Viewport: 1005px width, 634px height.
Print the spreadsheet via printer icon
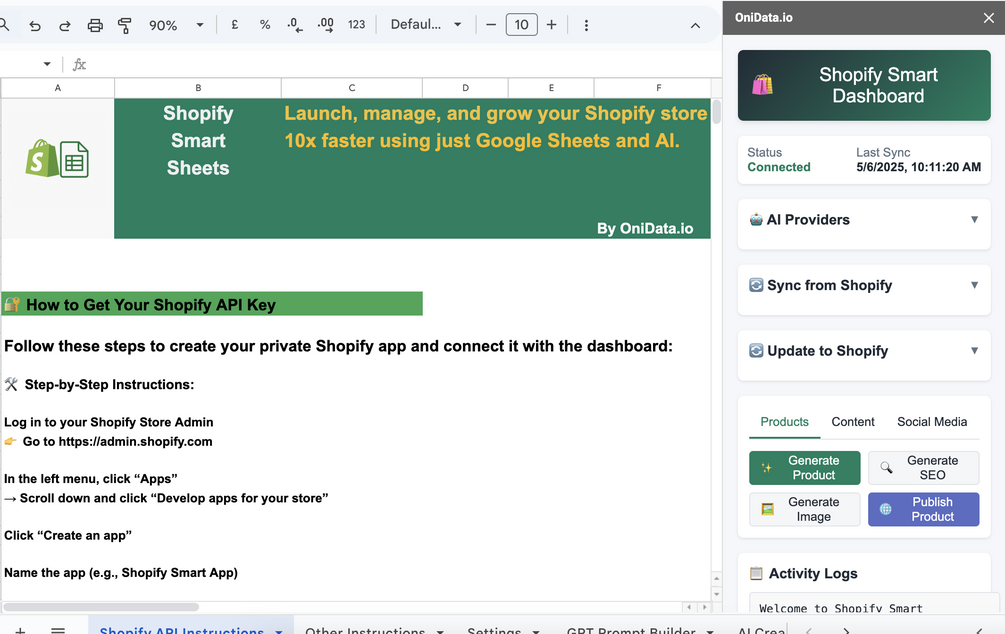tap(95, 26)
